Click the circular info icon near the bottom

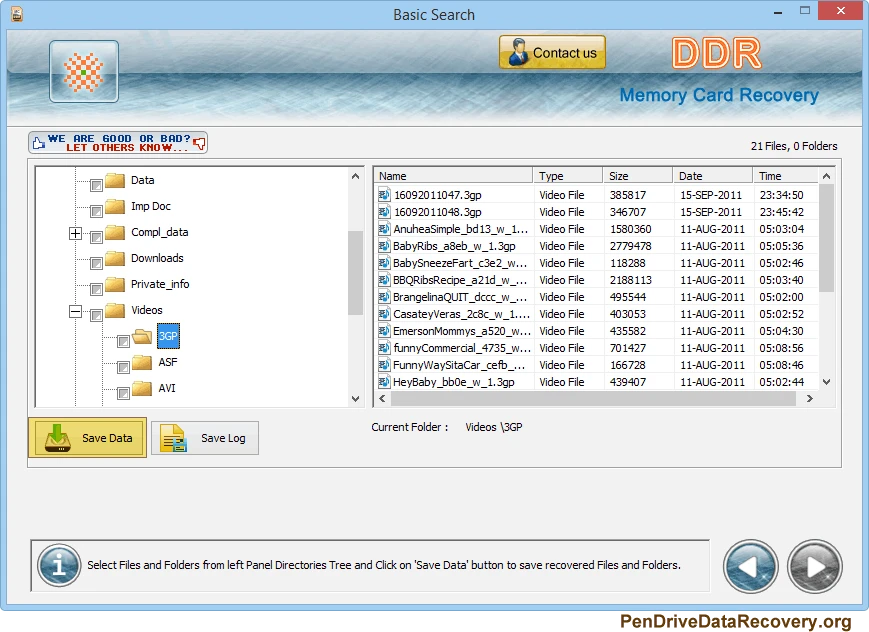[x=58, y=566]
